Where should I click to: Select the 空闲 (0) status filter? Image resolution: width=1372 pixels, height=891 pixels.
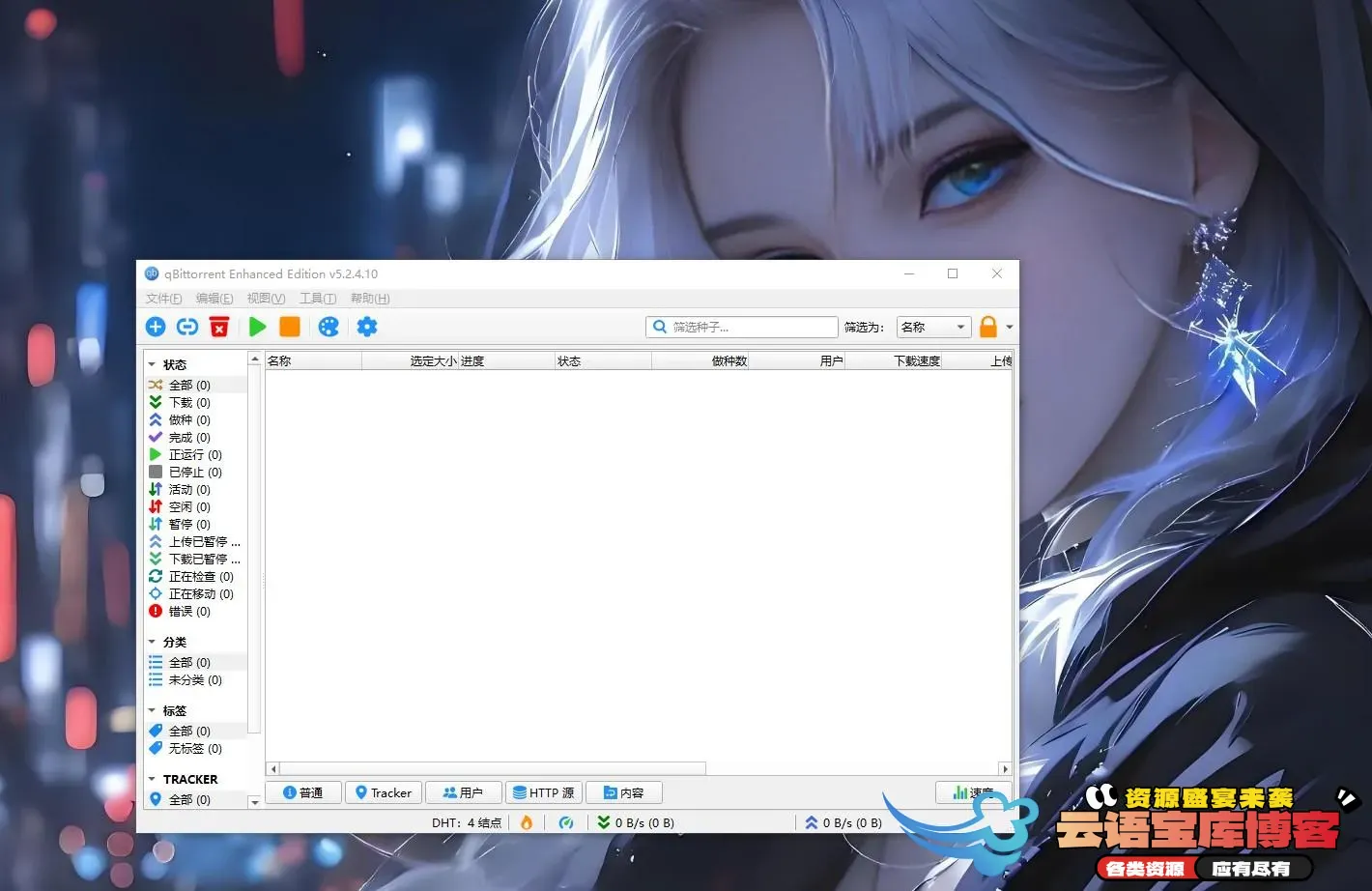196,506
